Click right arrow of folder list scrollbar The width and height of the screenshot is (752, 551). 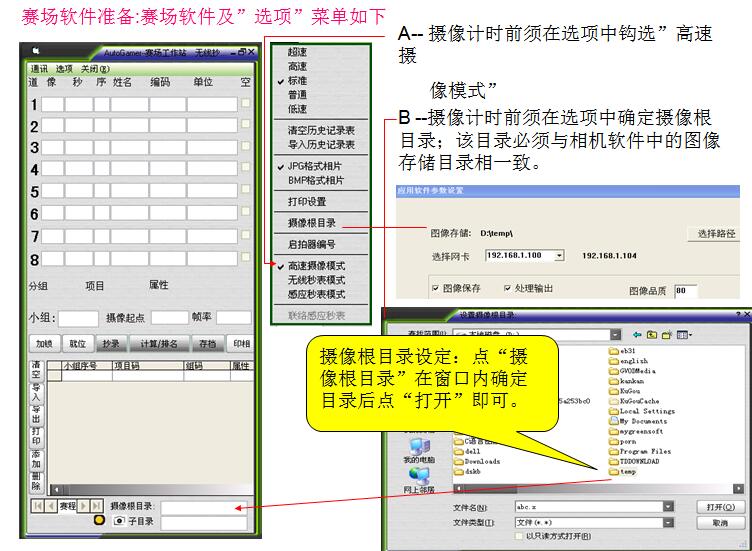(x=738, y=489)
